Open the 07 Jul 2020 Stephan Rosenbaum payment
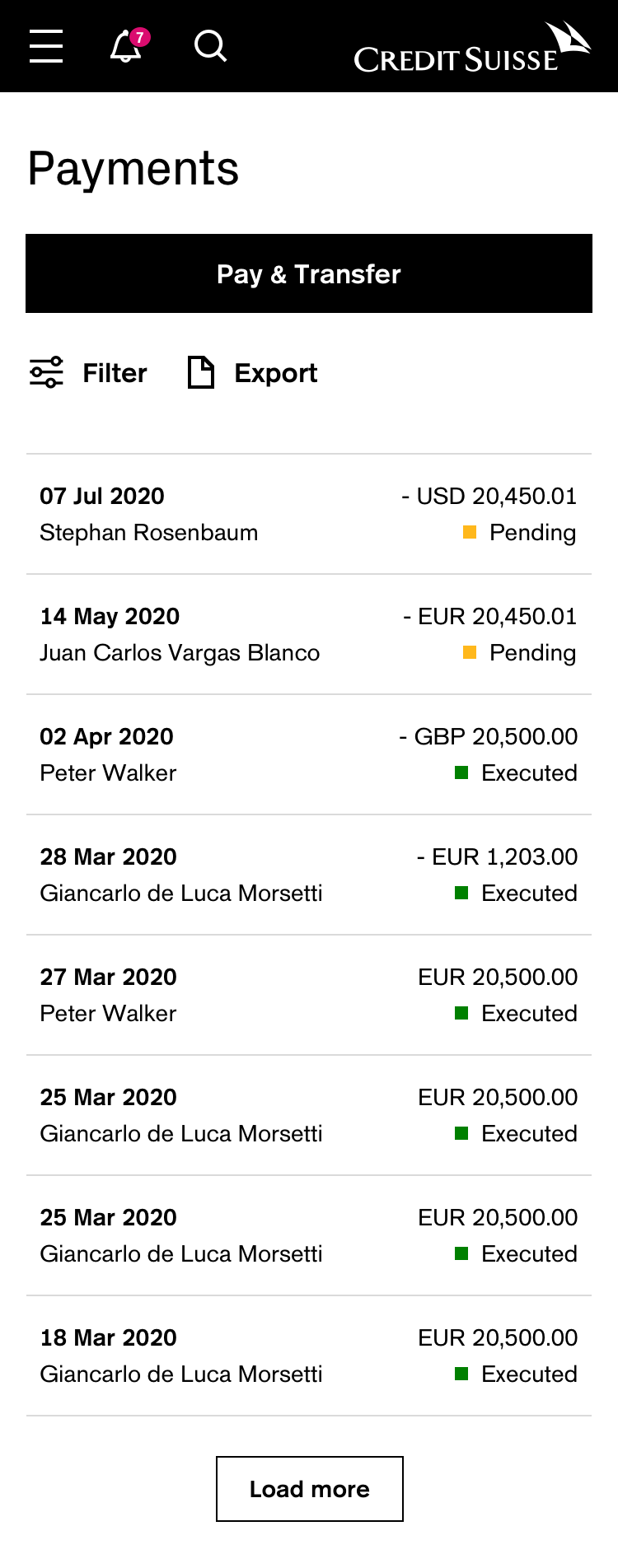Viewport: 618px width, 1568px height. coord(309,514)
